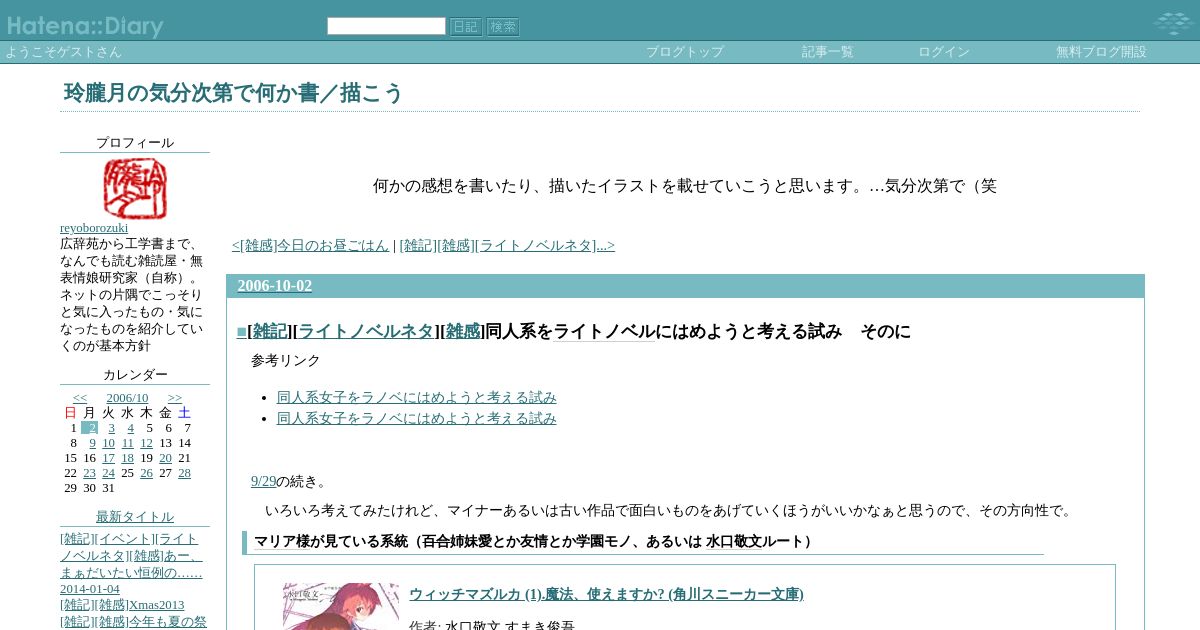1200x630 pixels.
Task: Select calendar day 3
Action: tap(111, 428)
